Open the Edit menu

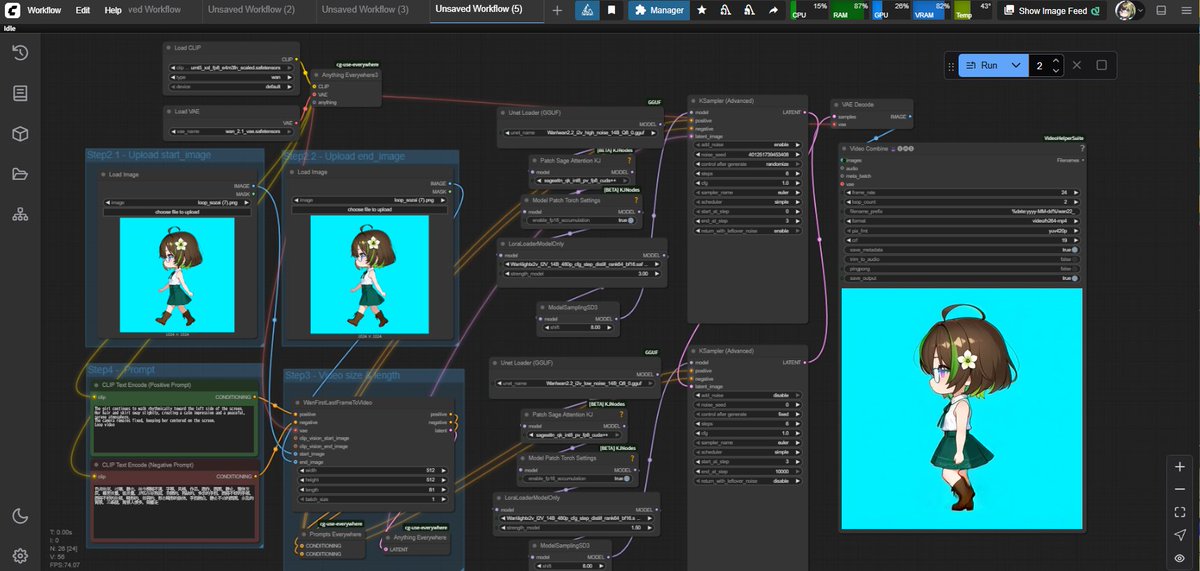pos(82,10)
